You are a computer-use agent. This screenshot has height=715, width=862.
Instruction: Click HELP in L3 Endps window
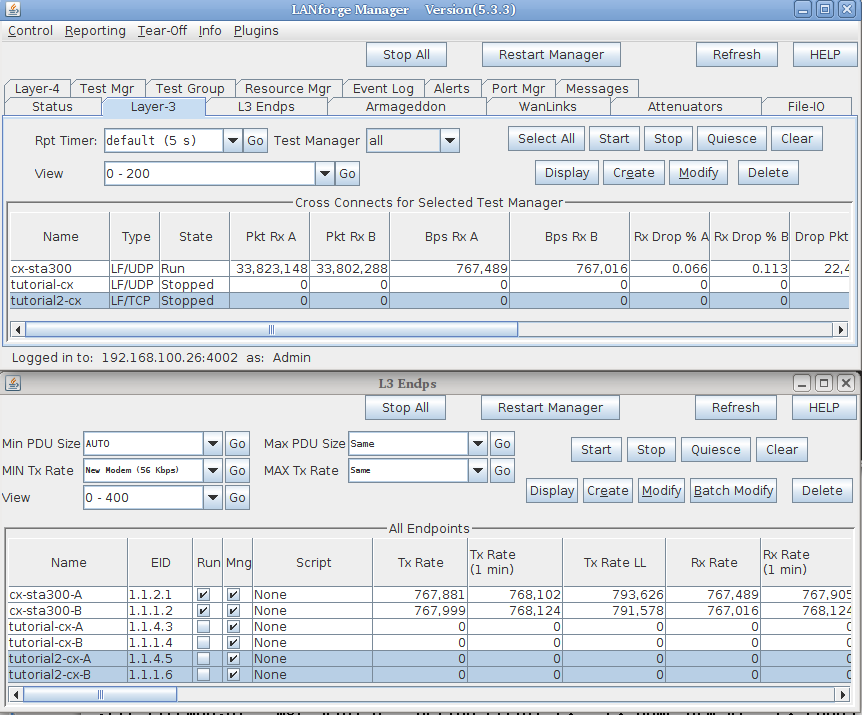click(824, 407)
